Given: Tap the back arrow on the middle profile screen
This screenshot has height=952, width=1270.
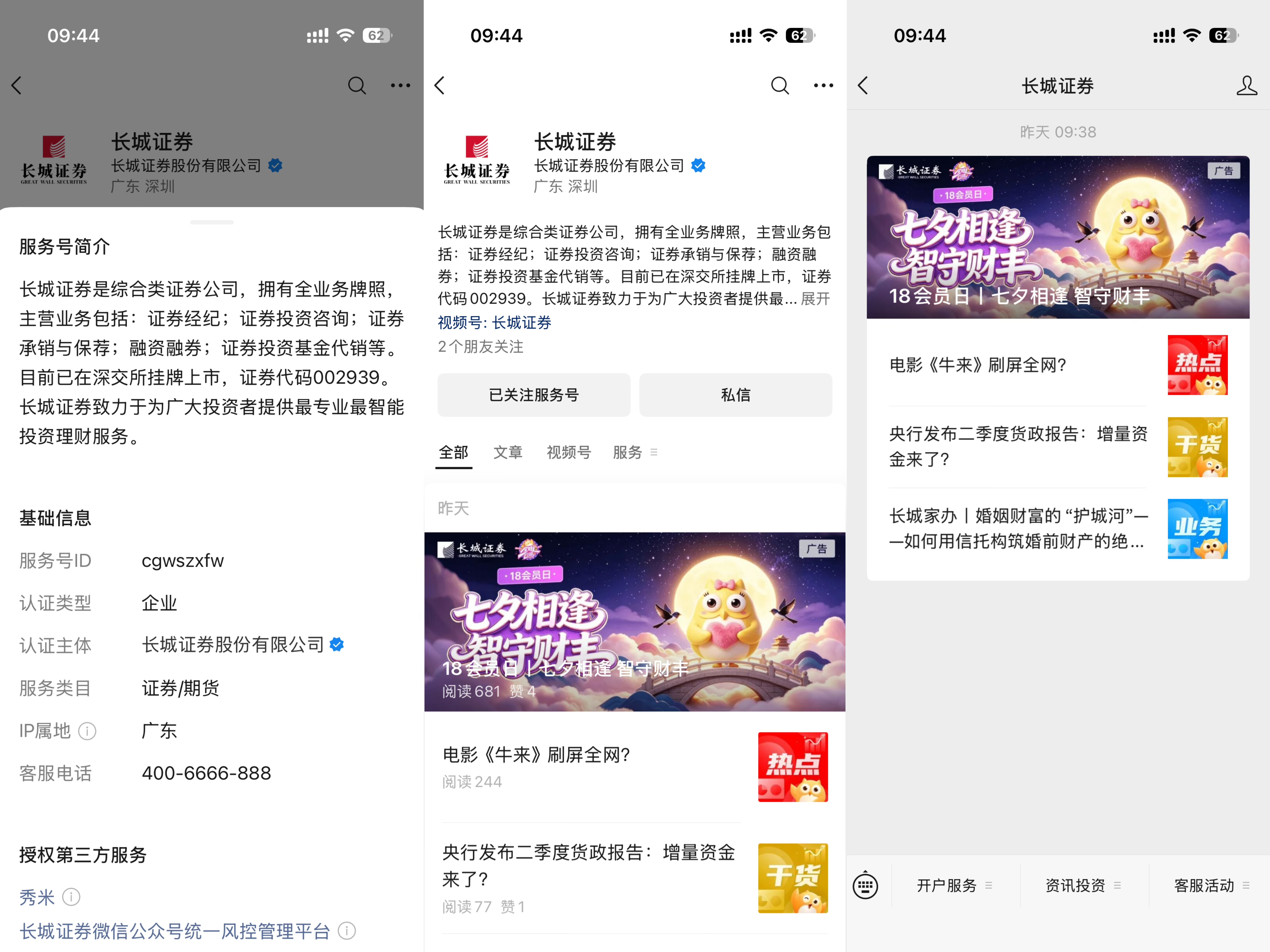Looking at the screenshot, I should click(440, 85).
